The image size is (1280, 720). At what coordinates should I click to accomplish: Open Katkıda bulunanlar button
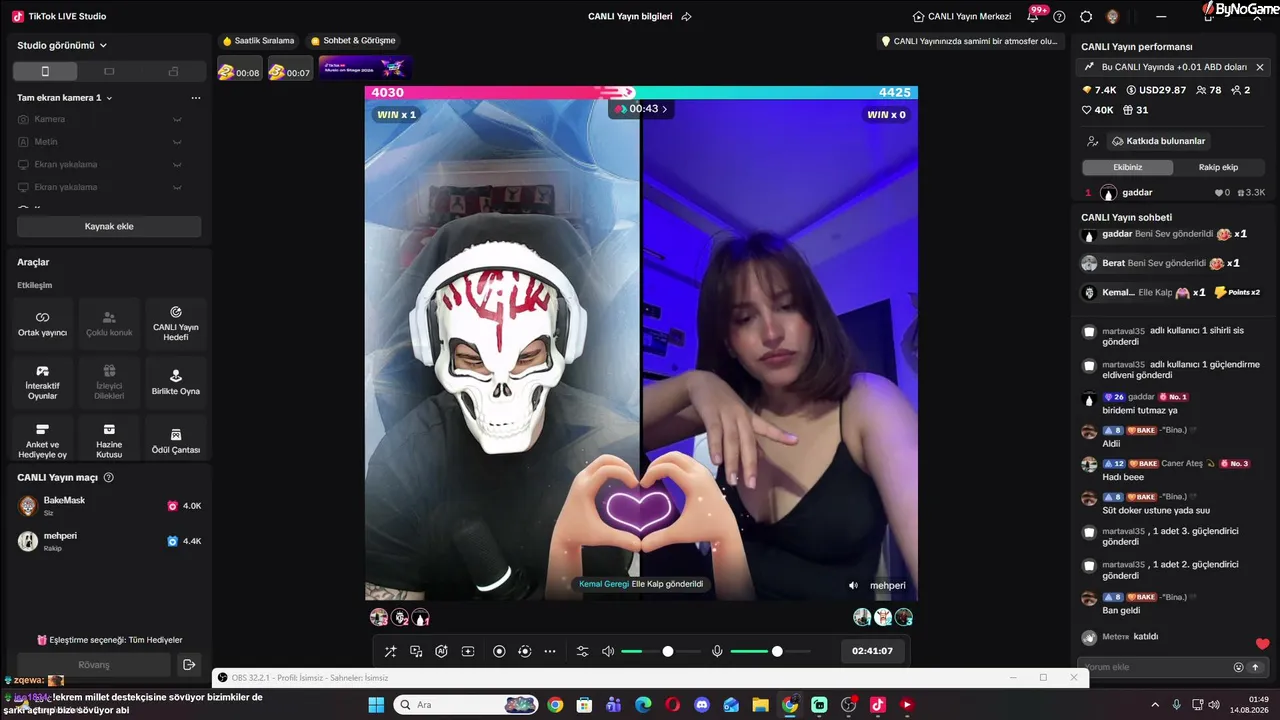click(x=1159, y=141)
